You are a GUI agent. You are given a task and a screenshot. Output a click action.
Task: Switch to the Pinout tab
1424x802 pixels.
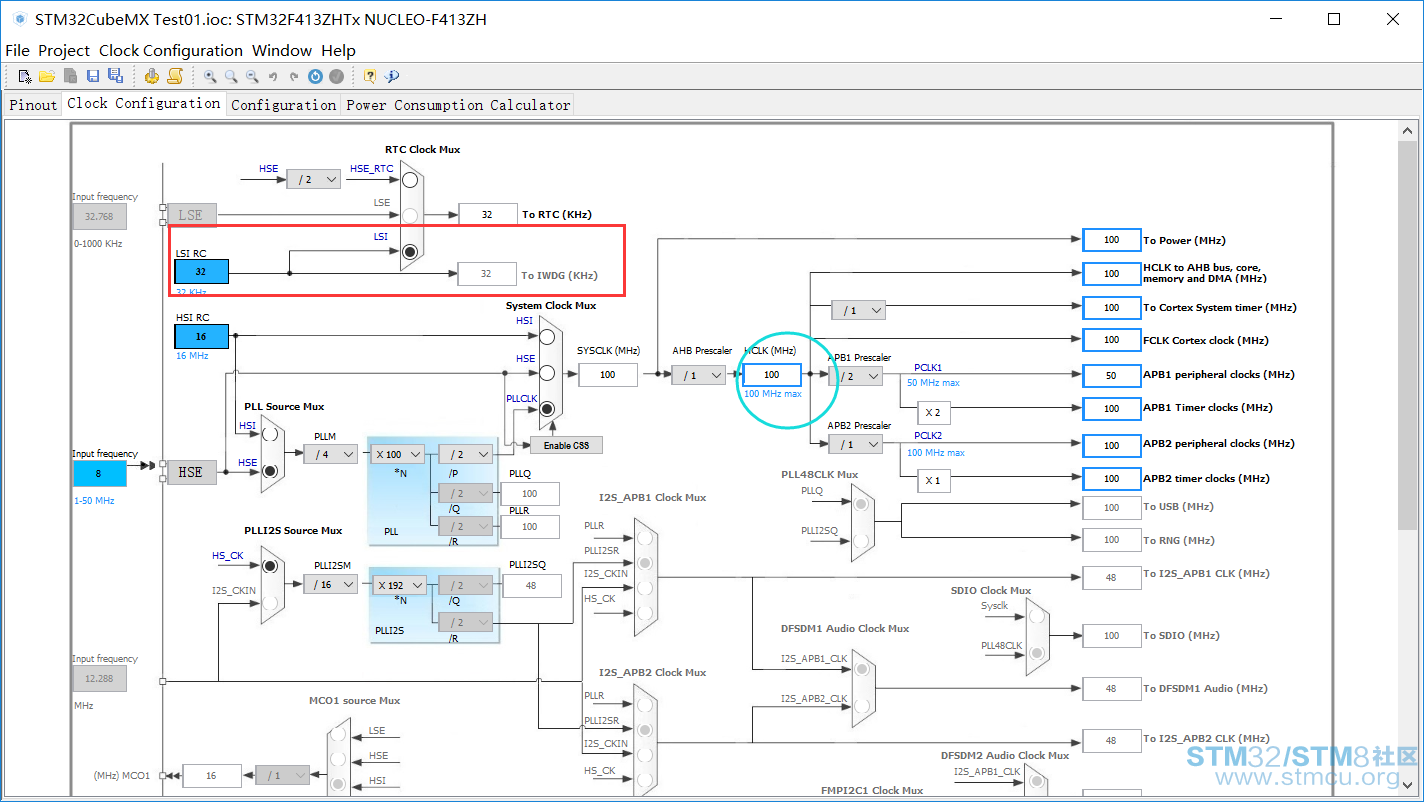33,104
